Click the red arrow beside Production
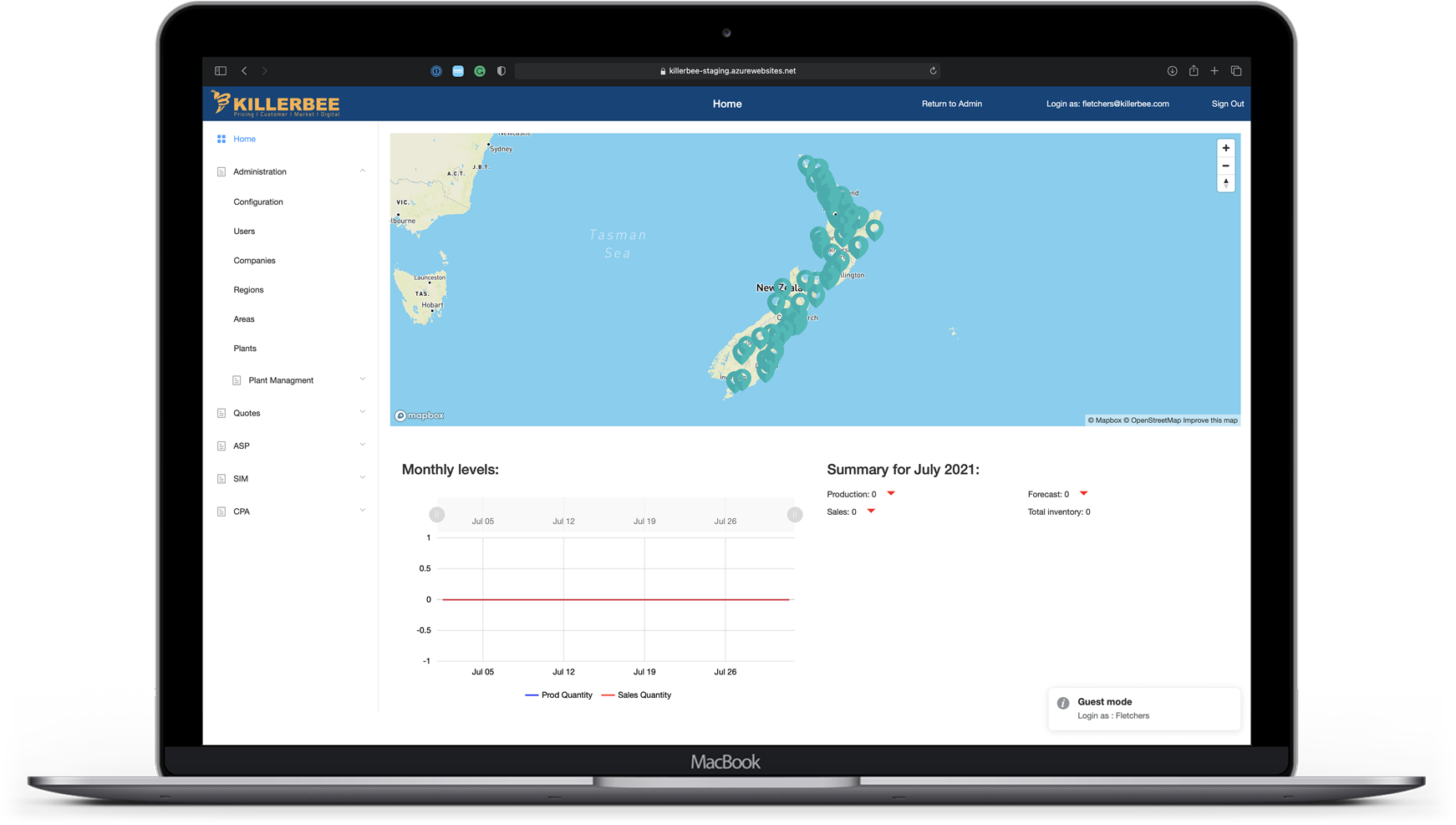The height and width of the screenshot is (825, 1456). (x=891, y=493)
